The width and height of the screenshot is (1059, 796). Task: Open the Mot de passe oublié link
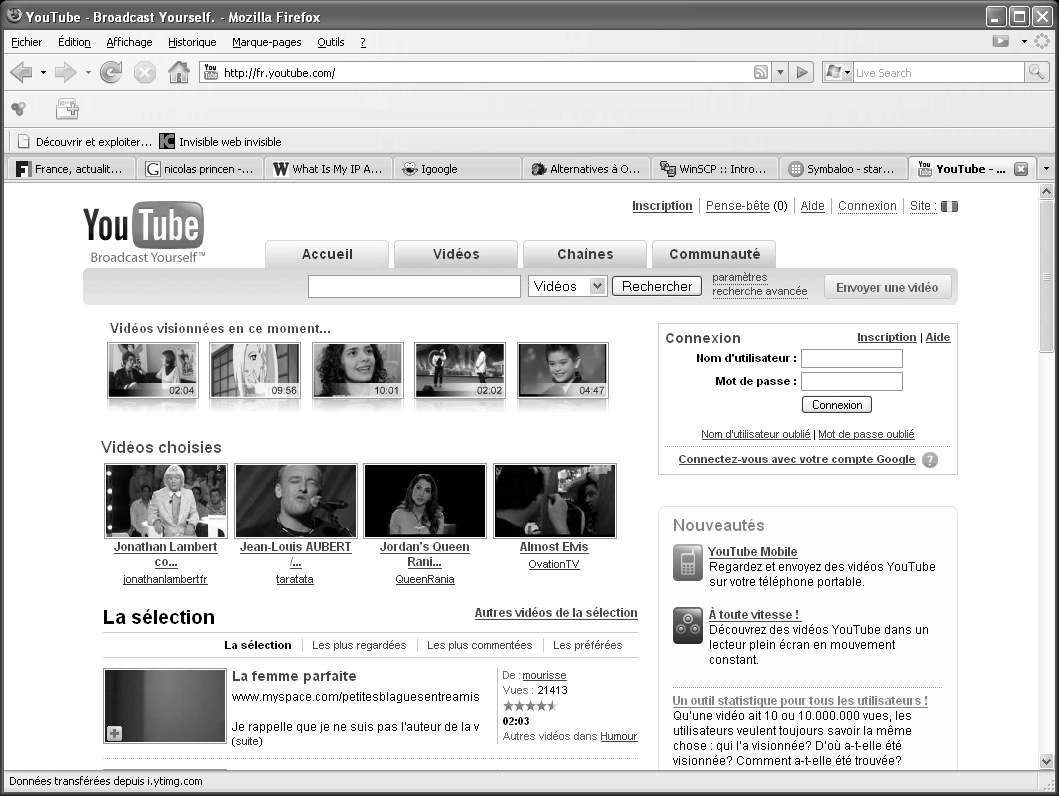pos(866,434)
